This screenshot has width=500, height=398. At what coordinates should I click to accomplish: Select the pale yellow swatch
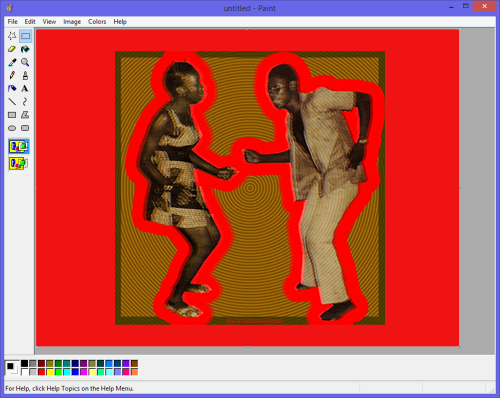[92, 372]
